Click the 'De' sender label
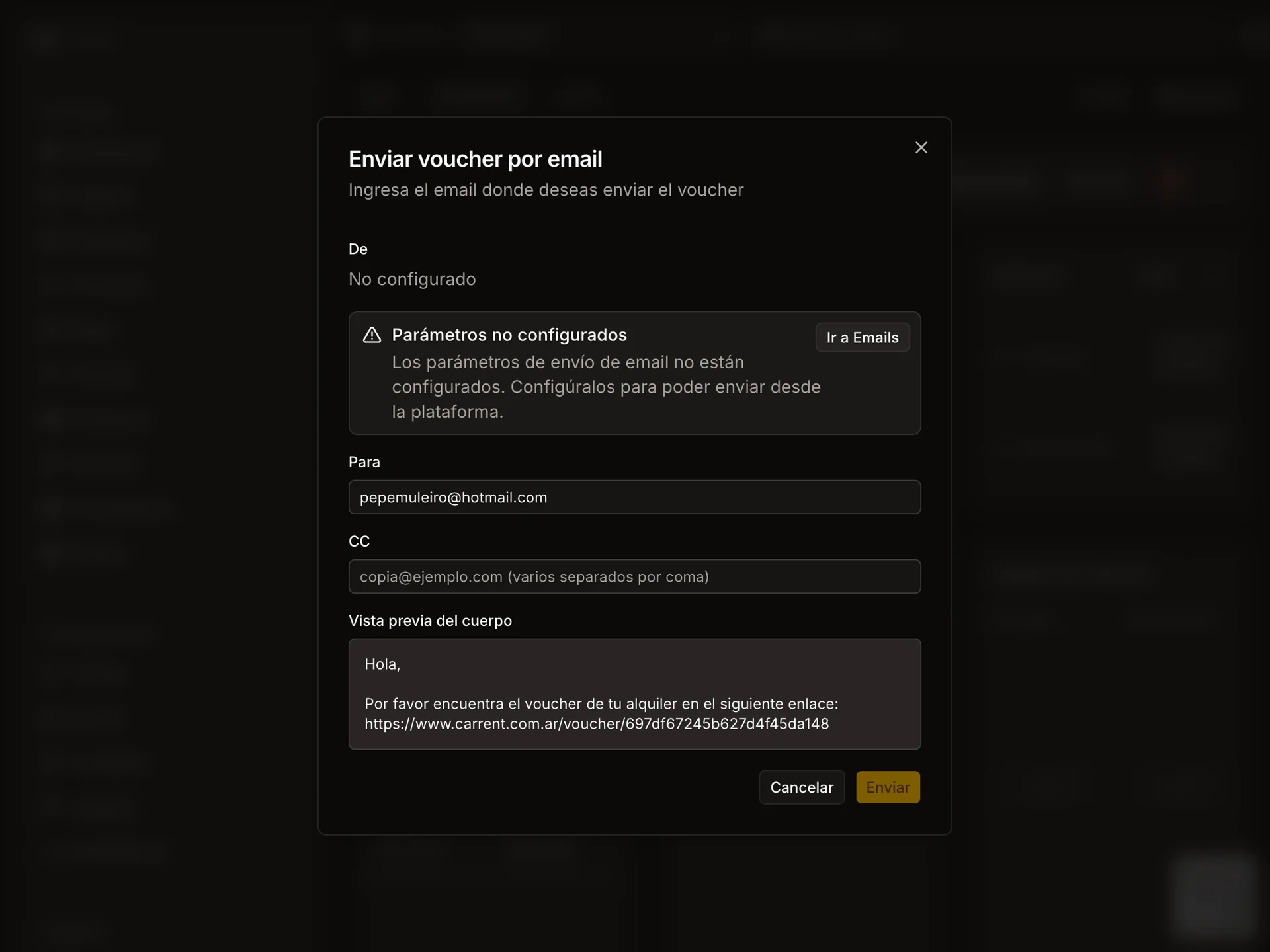This screenshot has width=1270, height=952. [x=358, y=249]
